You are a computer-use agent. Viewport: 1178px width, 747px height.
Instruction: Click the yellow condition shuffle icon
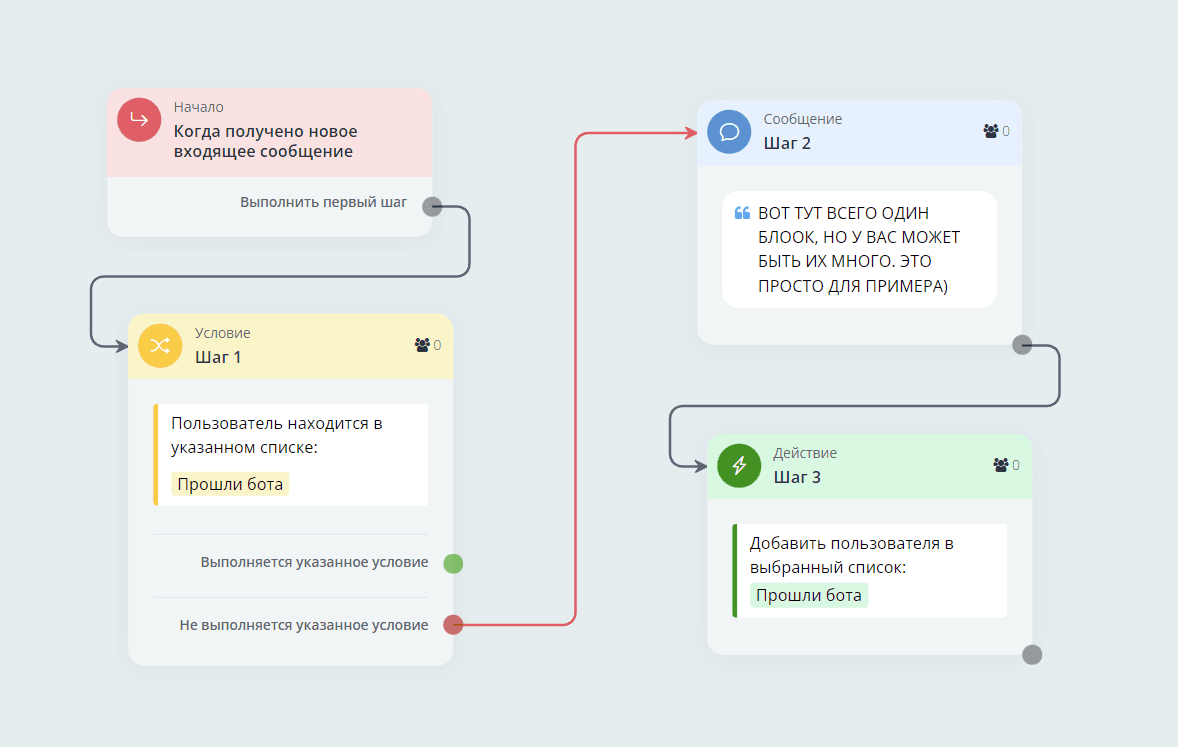click(x=159, y=346)
